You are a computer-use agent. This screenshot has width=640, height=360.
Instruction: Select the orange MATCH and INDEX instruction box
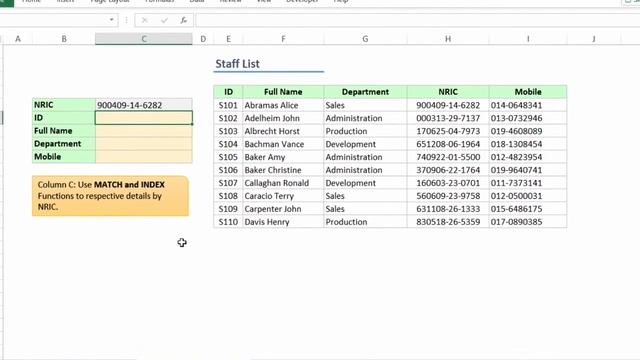(111, 196)
